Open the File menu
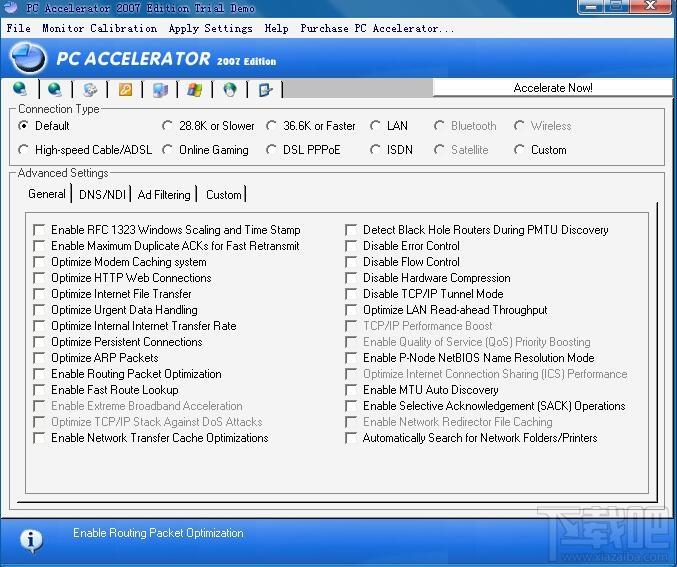Image resolution: width=677 pixels, height=567 pixels. tap(19, 29)
